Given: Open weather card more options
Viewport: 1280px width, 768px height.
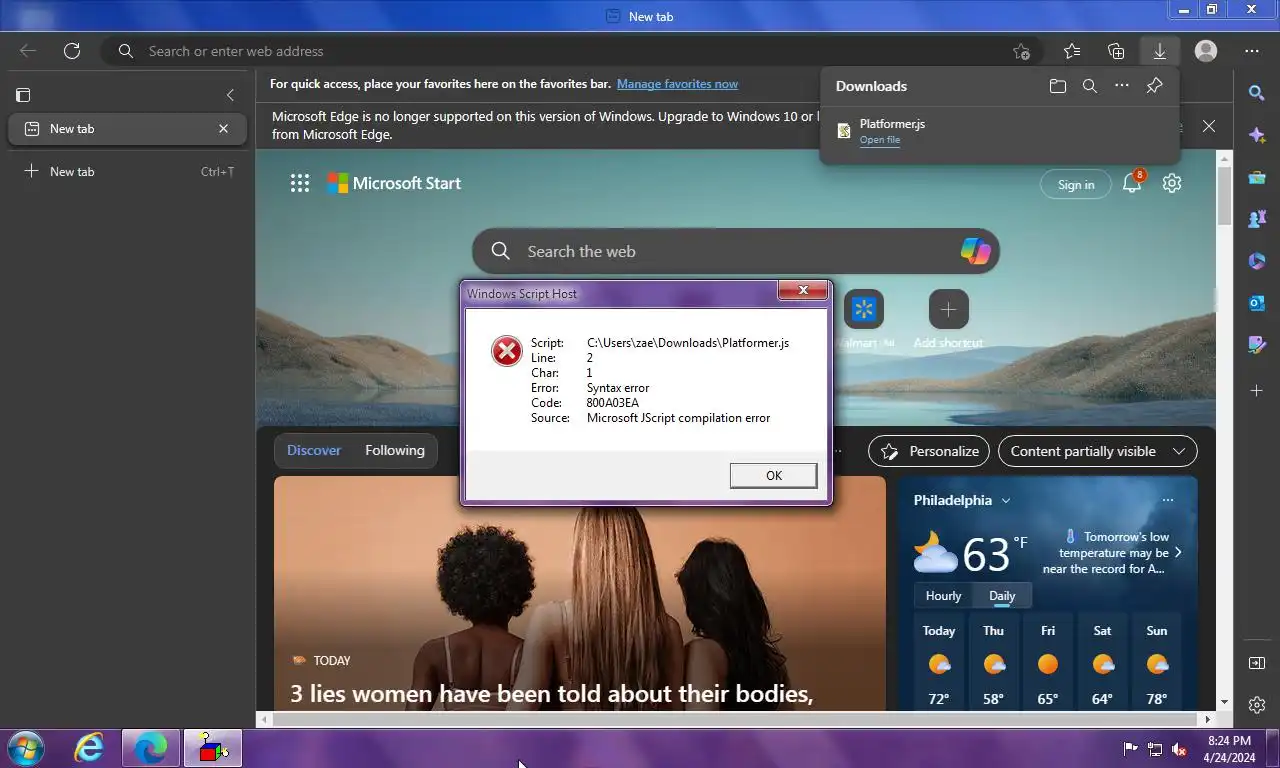Looking at the screenshot, I should [1167, 500].
